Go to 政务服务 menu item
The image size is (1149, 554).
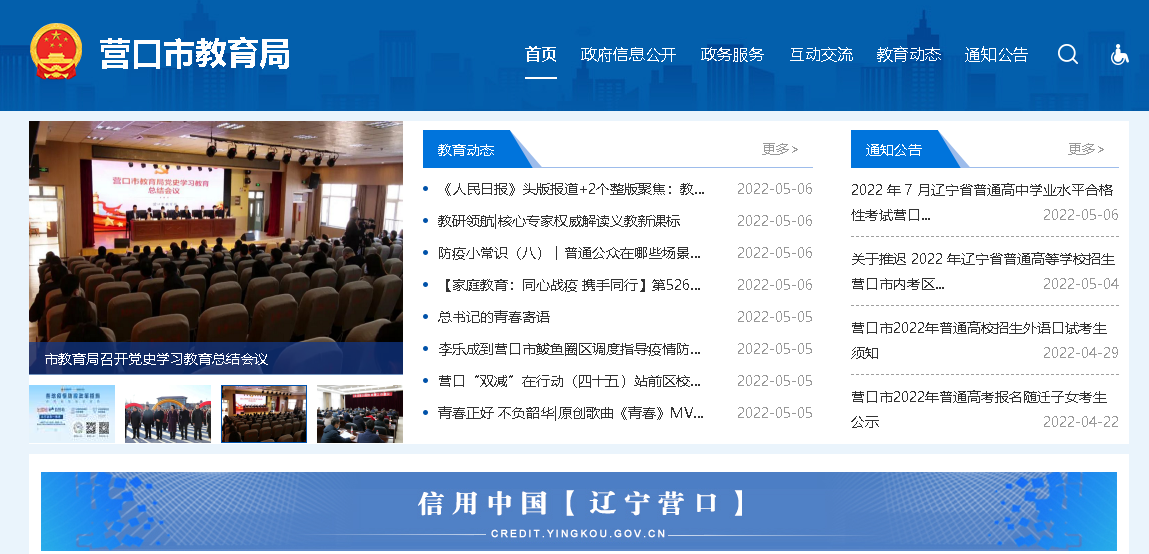(x=732, y=55)
